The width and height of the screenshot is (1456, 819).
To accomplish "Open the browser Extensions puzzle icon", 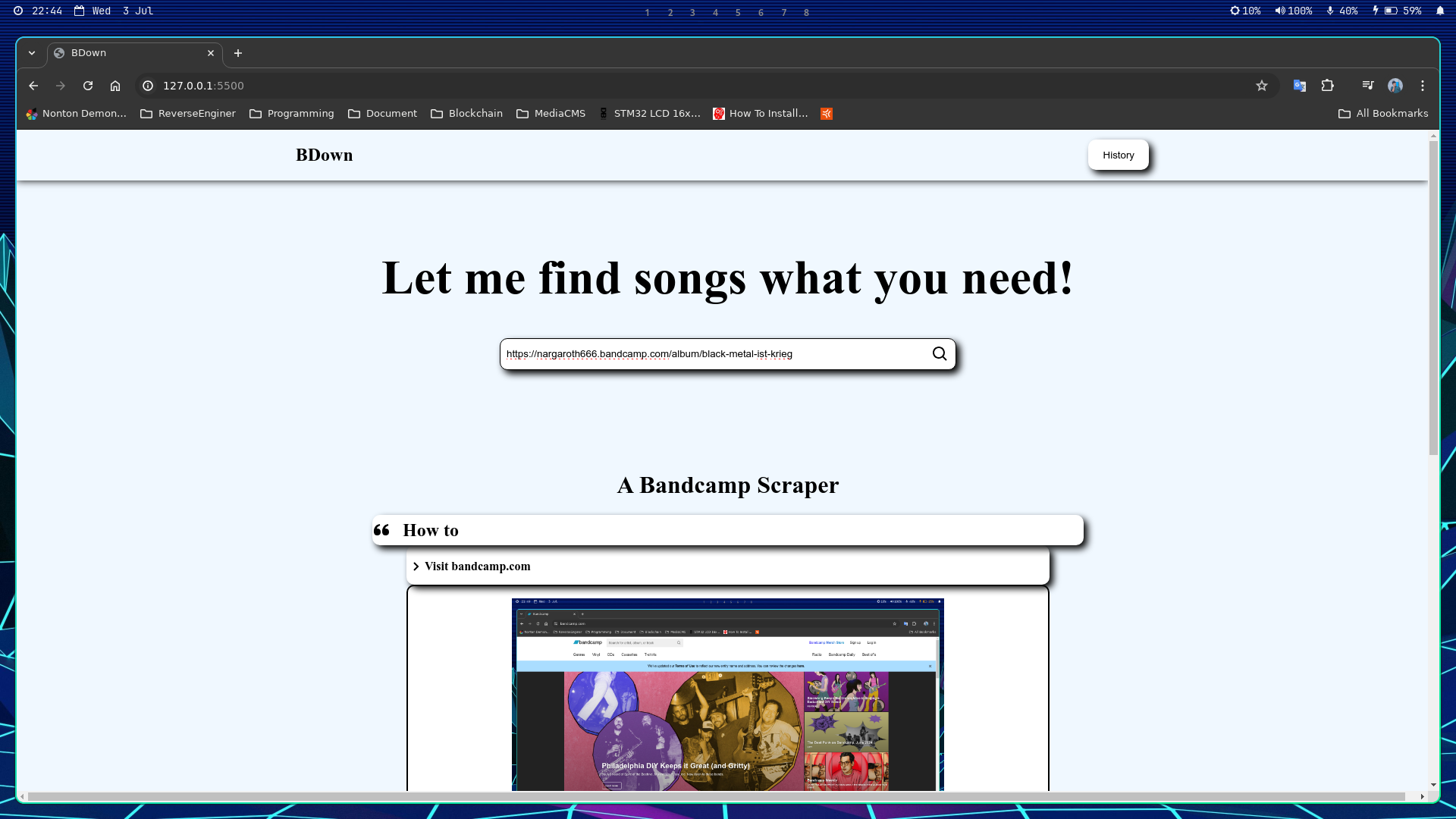I will coord(1328,86).
